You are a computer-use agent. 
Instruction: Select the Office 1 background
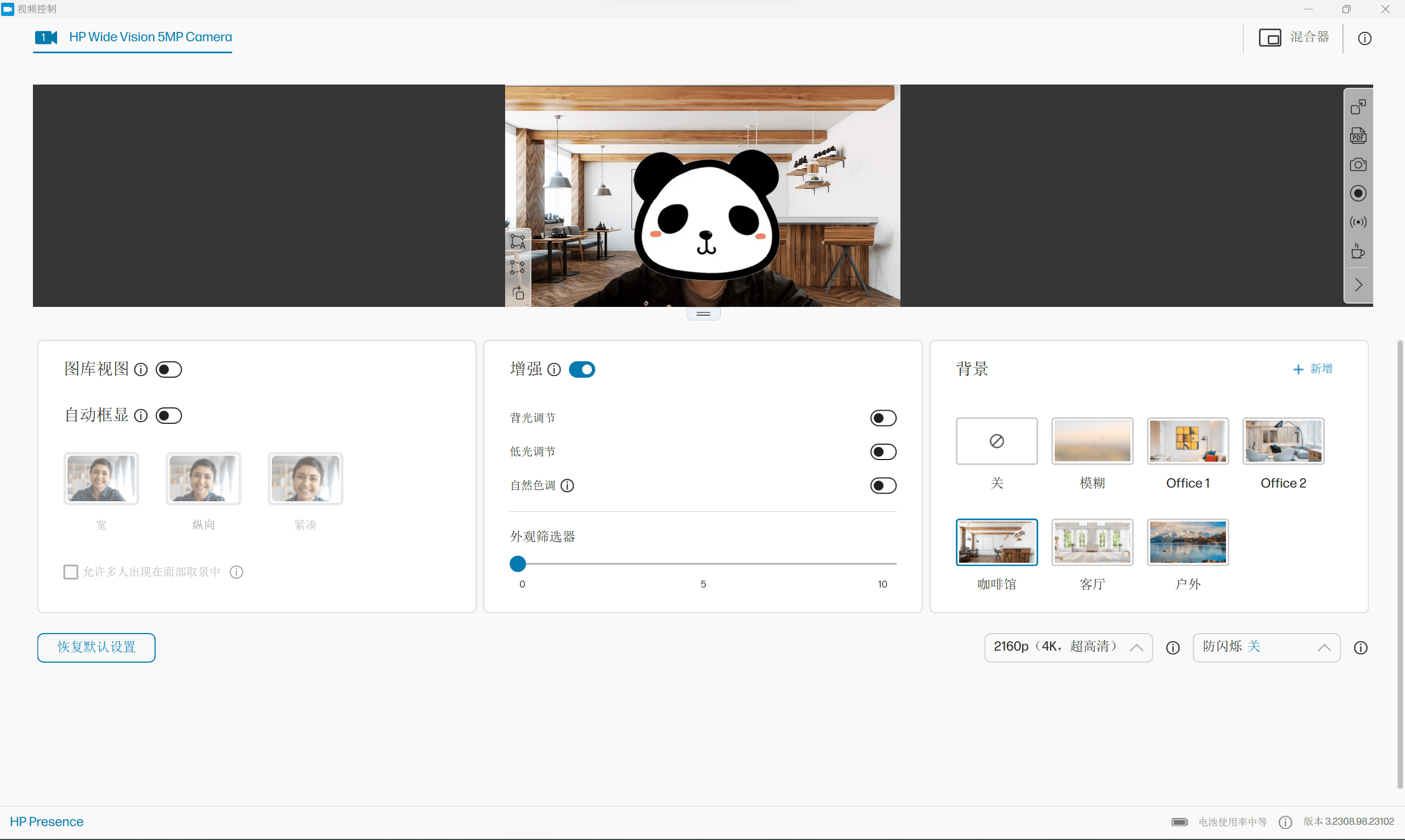(1188, 441)
